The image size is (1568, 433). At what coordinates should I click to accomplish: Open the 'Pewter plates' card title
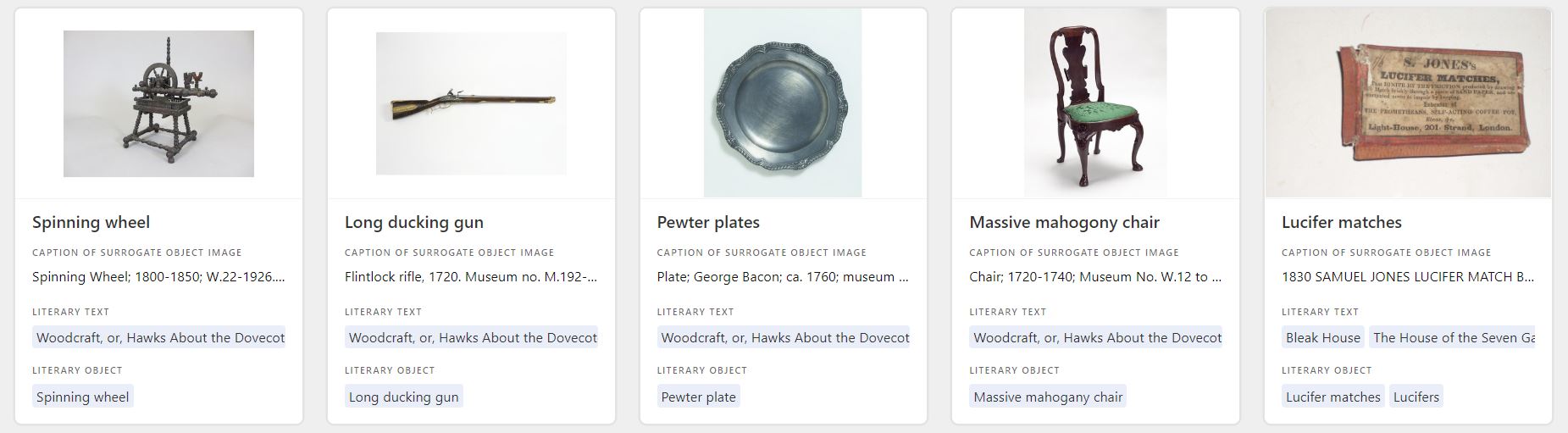point(707,223)
